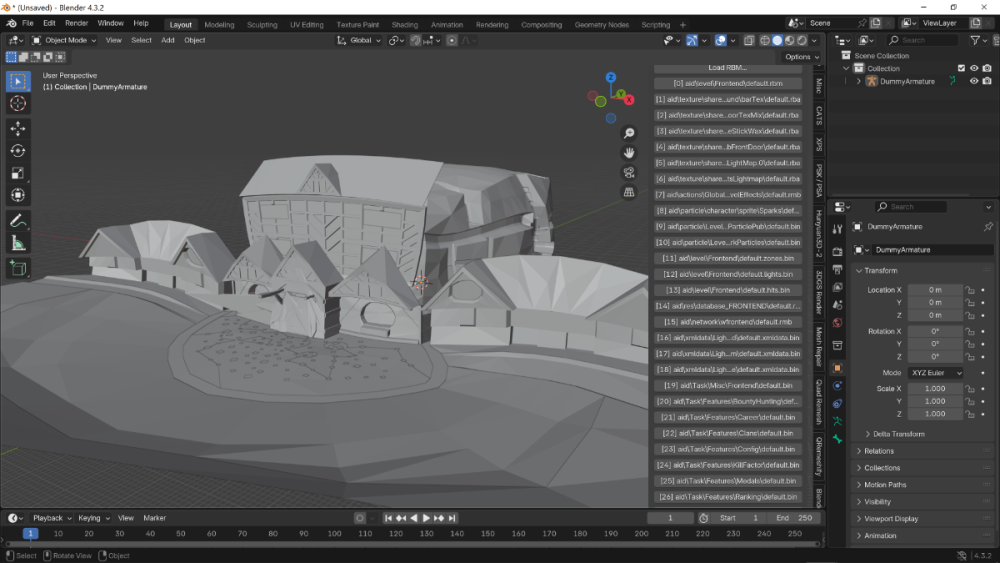Expand the Delta Transform section
The height and width of the screenshot is (563, 1000).
tap(898, 434)
